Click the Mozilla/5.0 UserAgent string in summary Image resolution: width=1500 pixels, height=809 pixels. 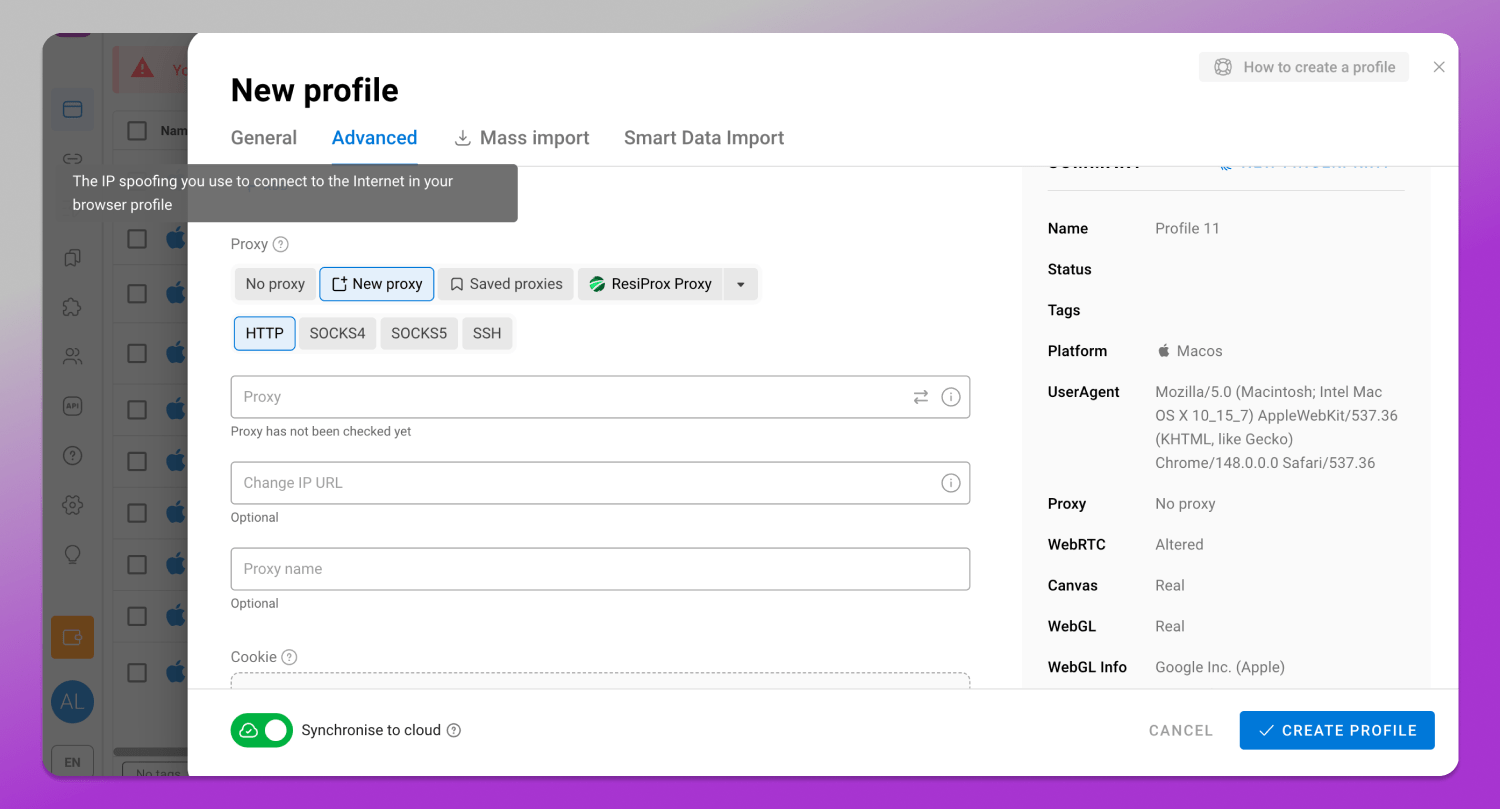(x=1276, y=428)
